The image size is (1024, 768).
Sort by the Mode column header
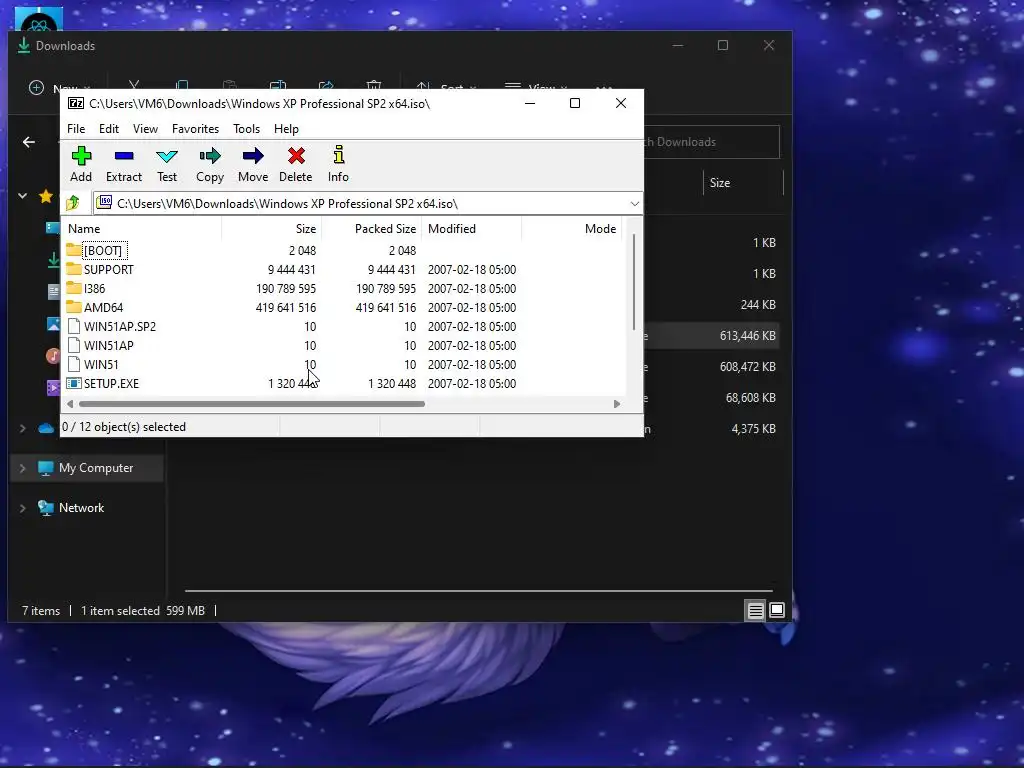(x=571, y=229)
